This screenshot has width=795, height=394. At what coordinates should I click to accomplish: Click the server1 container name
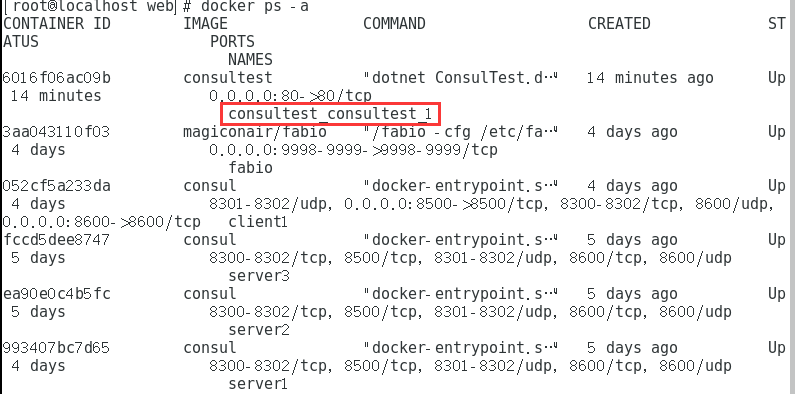point(258,384)
